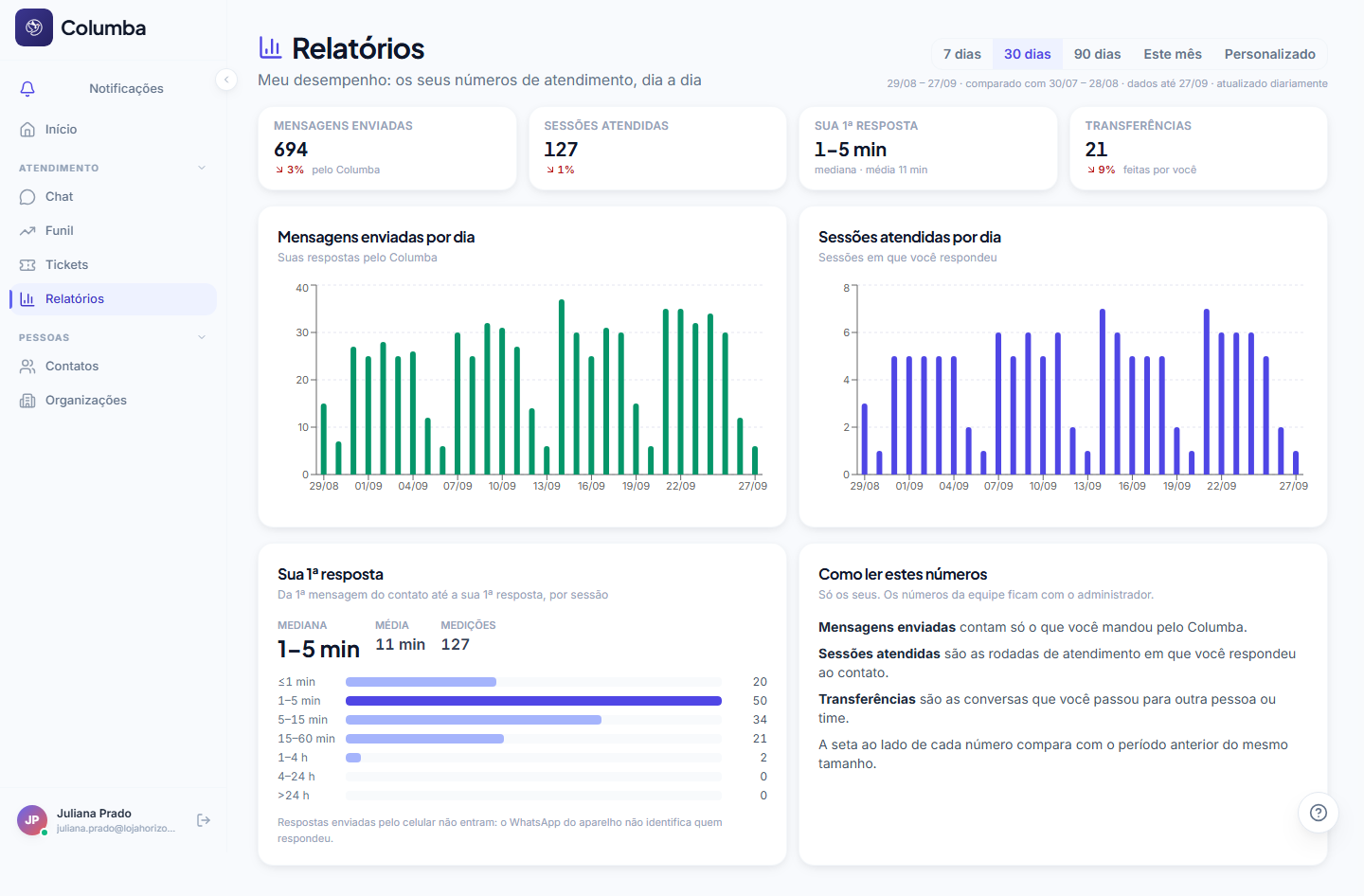The width and height of the screenshot is (1364, 896).
Task: Click the Início home icon
Action: click(27, 129)
